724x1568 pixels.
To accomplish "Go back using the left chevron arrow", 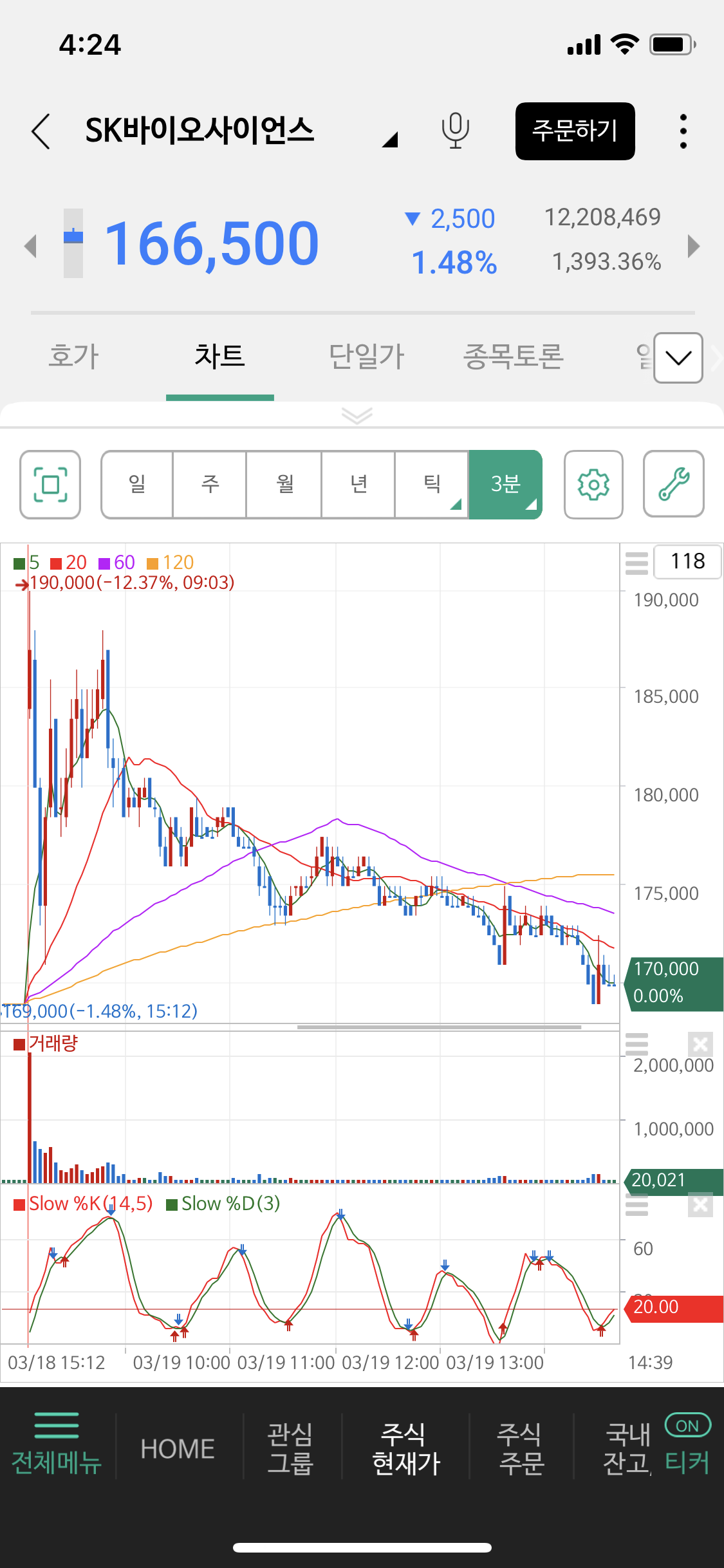I will 41,131.
